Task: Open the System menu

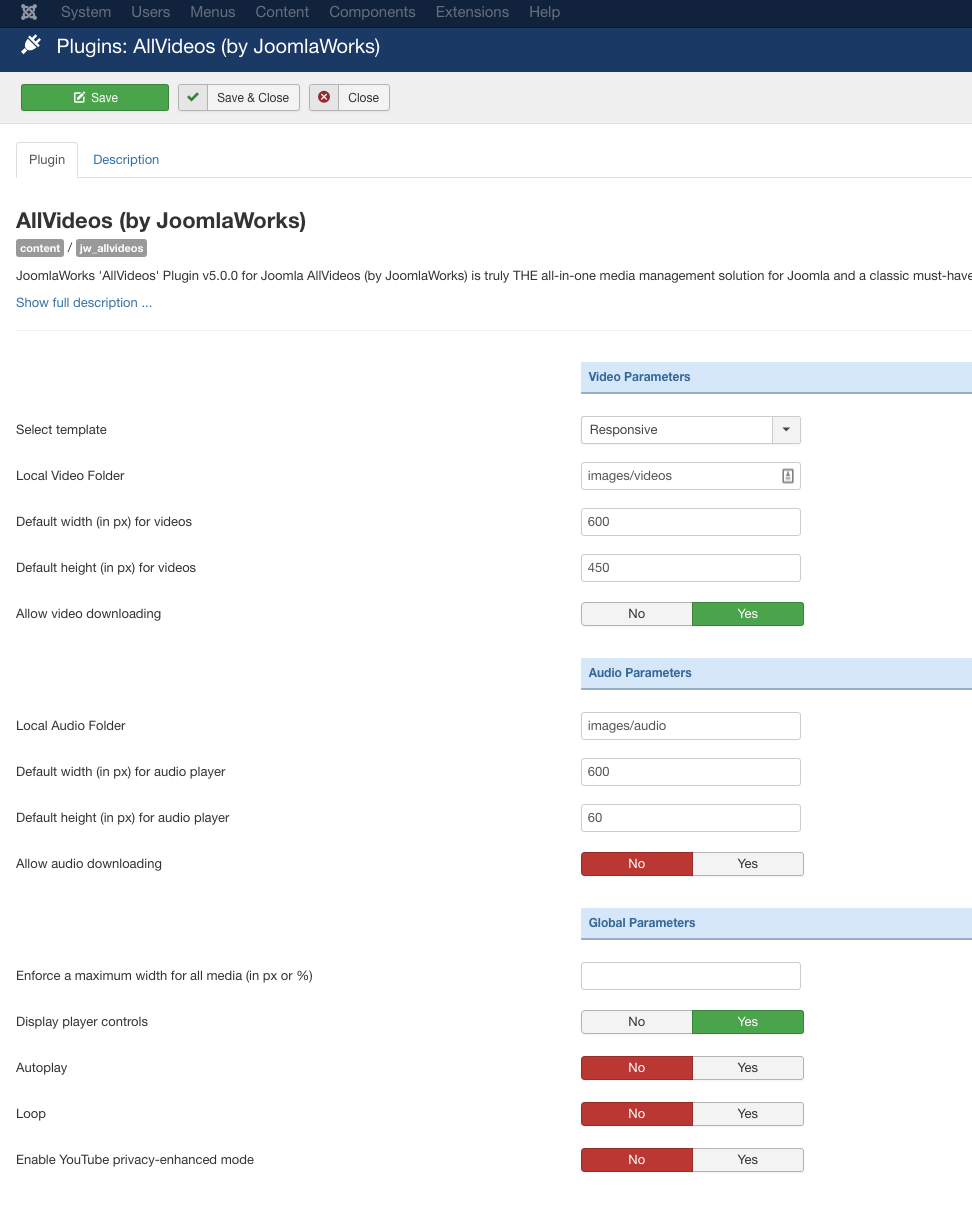Action: (x=86, y=12)
